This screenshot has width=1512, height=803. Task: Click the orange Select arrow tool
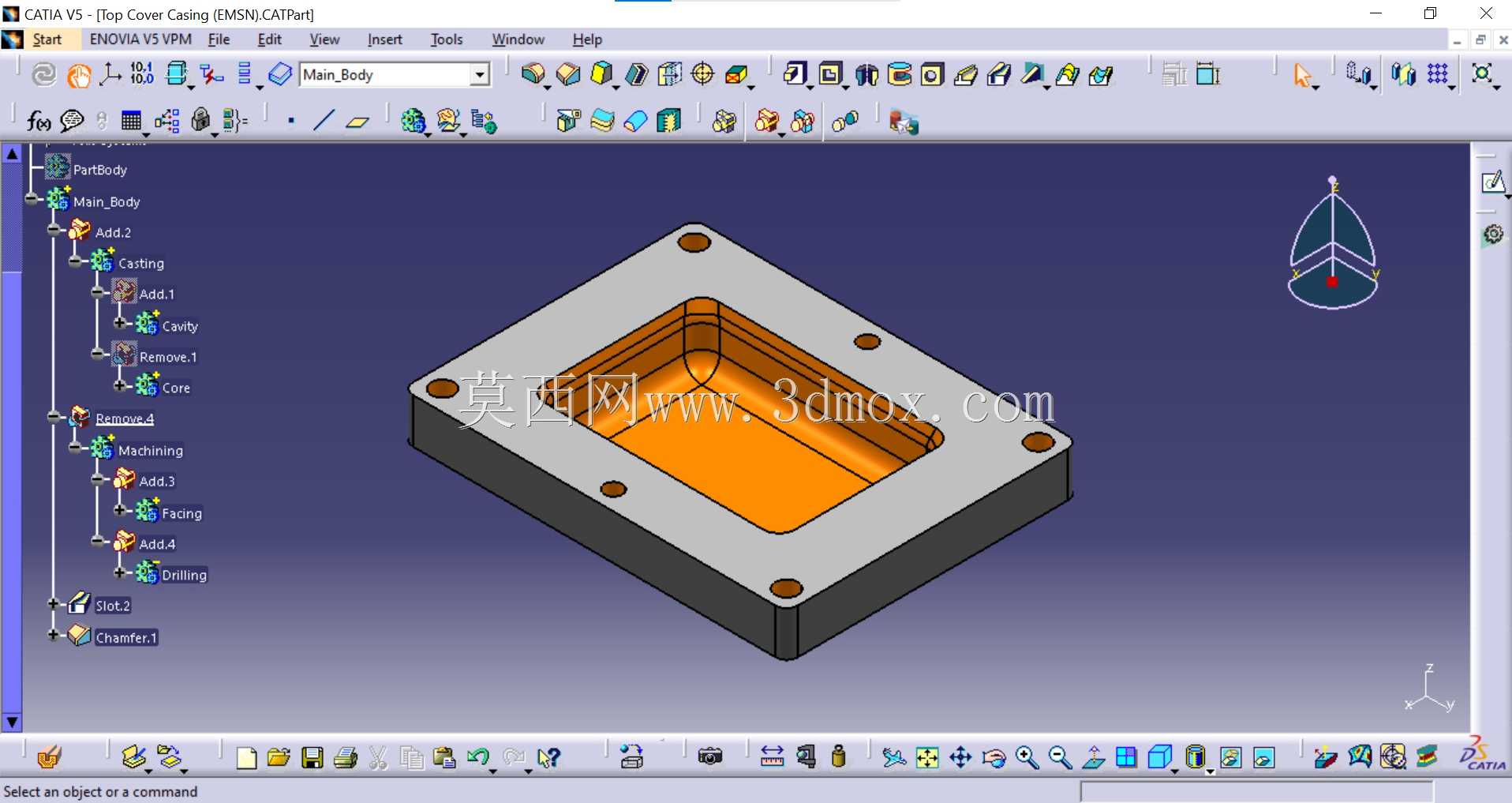point(1302,75)
